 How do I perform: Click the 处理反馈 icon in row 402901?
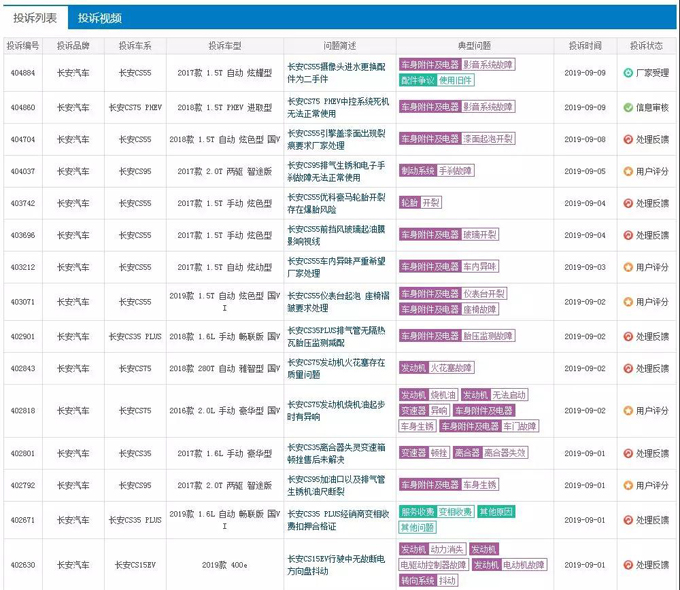pyautogui.click(x=628, y=336)
